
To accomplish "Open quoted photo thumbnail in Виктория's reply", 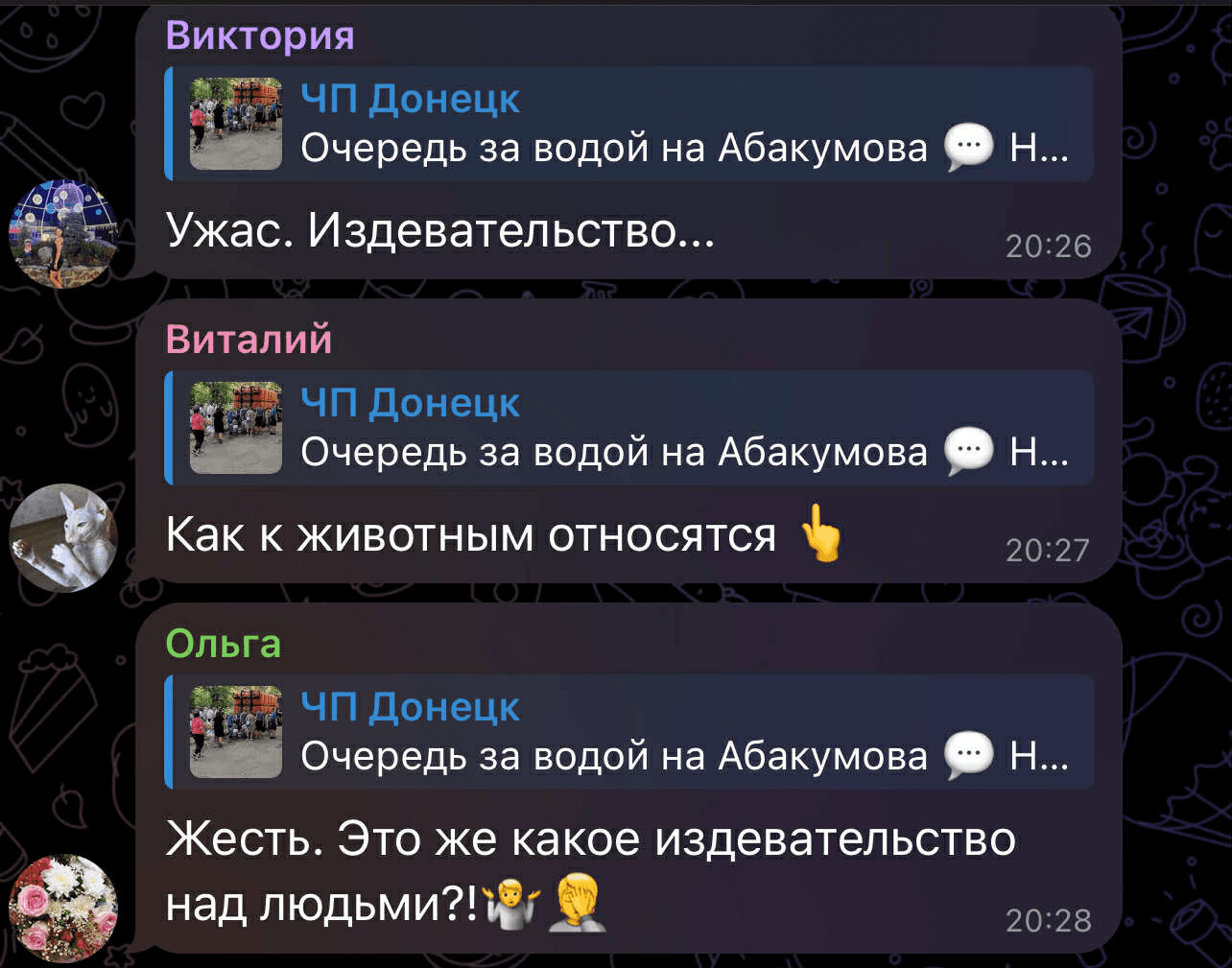I will coord(236,124).
